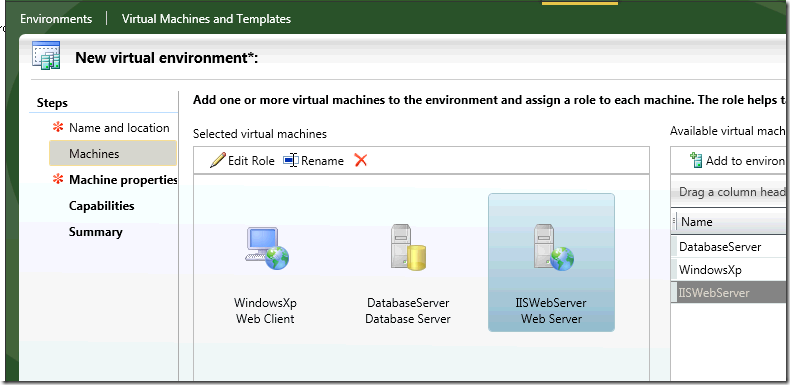The image size is (790, 385).
Task: Click the IISWebServer Web Server label
Action: 551,311
